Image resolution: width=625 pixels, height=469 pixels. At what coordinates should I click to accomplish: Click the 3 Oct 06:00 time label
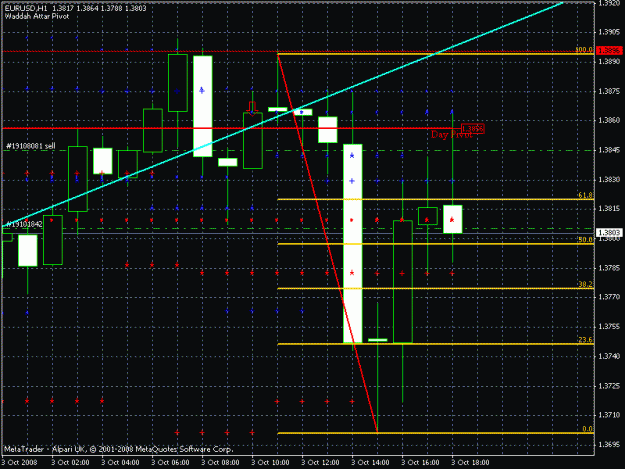tap(170, 463)
